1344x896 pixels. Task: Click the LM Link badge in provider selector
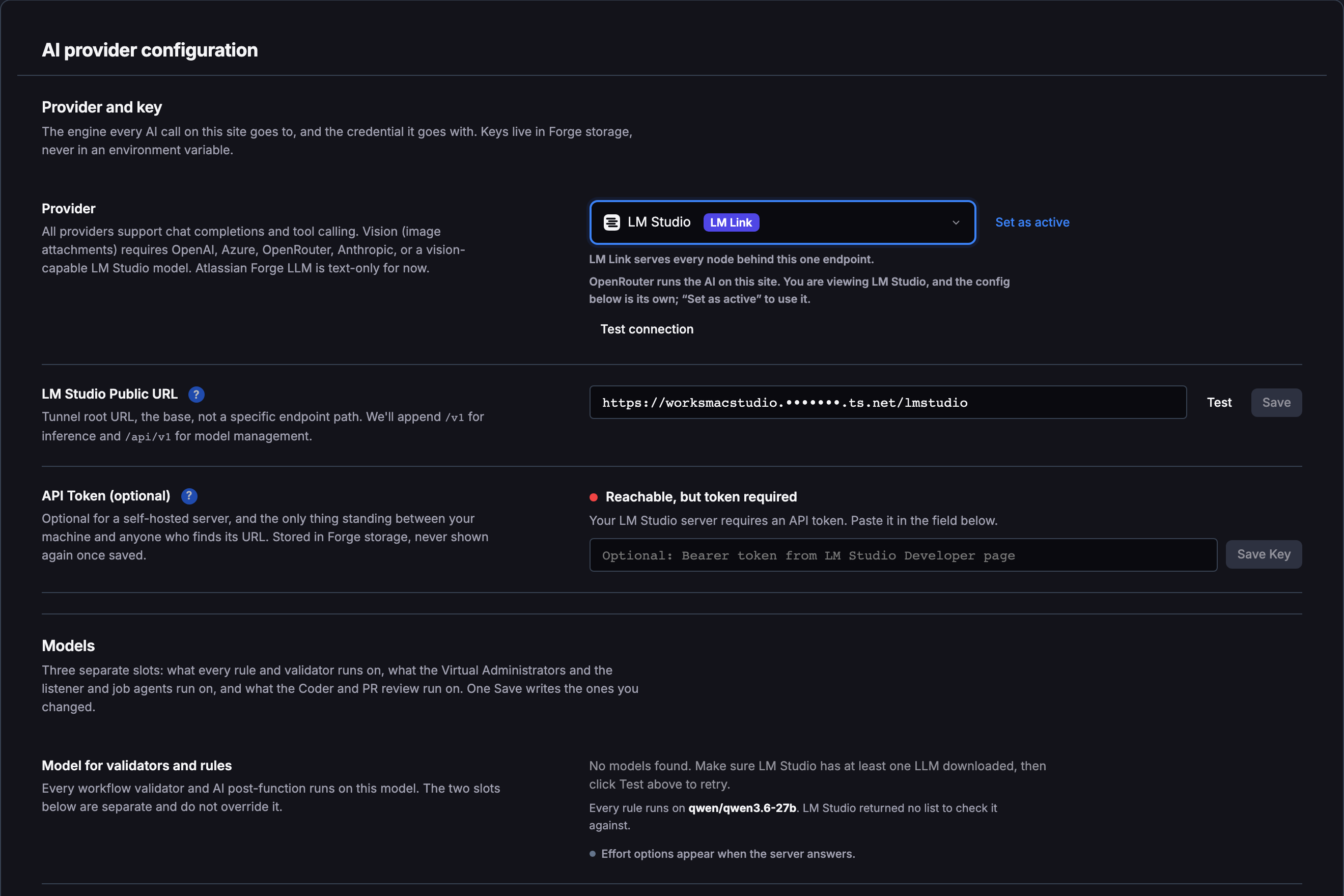(x=731, y=222)
